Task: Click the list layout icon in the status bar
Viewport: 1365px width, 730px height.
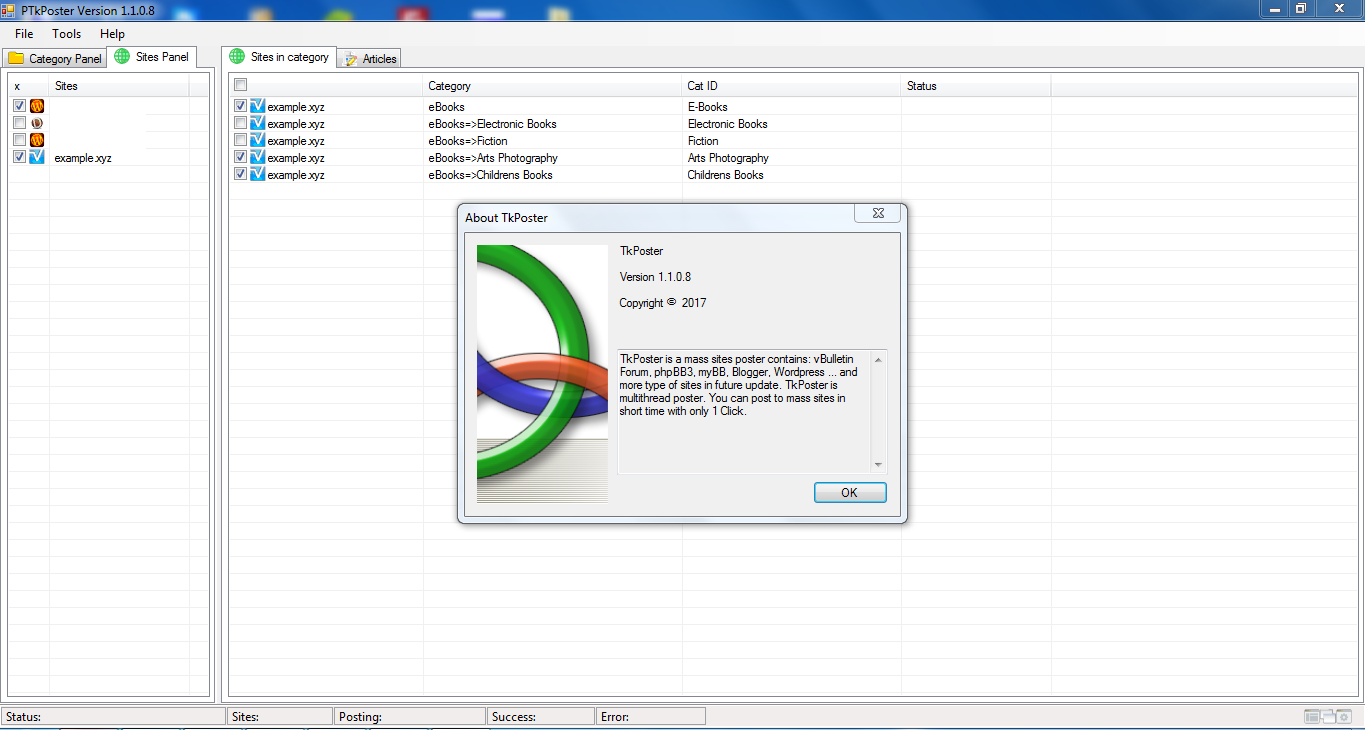Action: click(1312, 716)
